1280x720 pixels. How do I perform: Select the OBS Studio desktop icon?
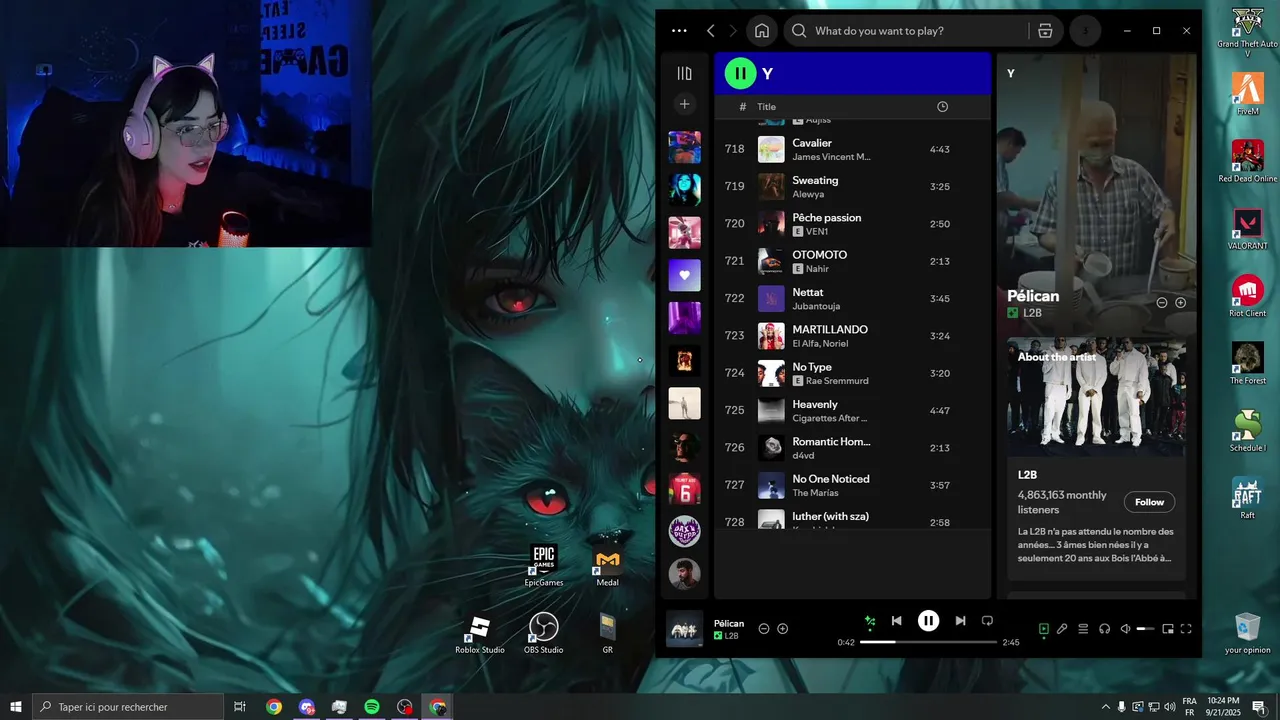(x=543, y=634)
